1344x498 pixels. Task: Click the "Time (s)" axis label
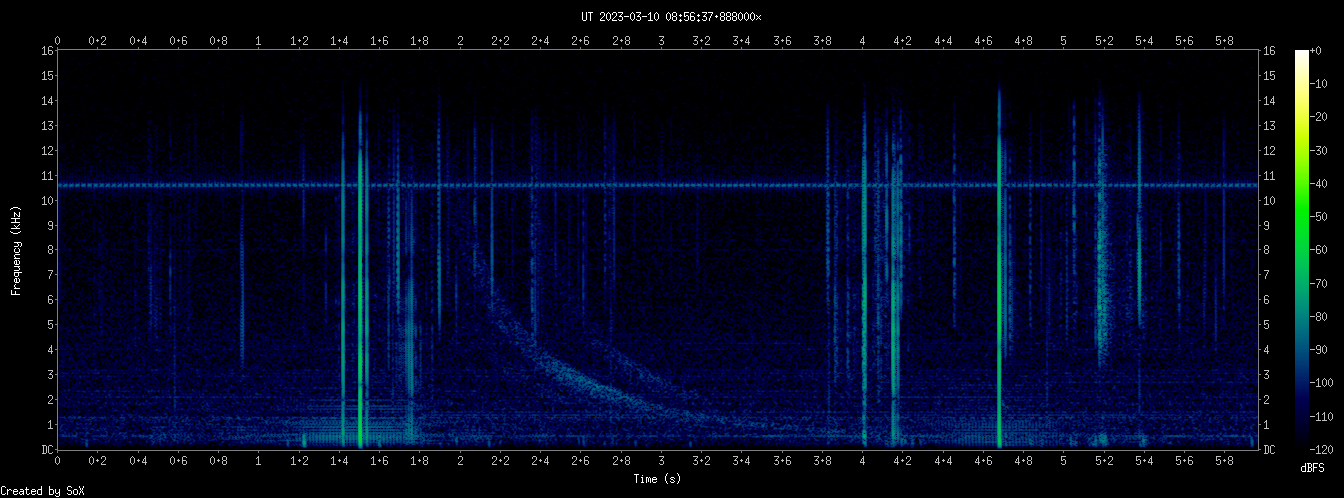657,479
